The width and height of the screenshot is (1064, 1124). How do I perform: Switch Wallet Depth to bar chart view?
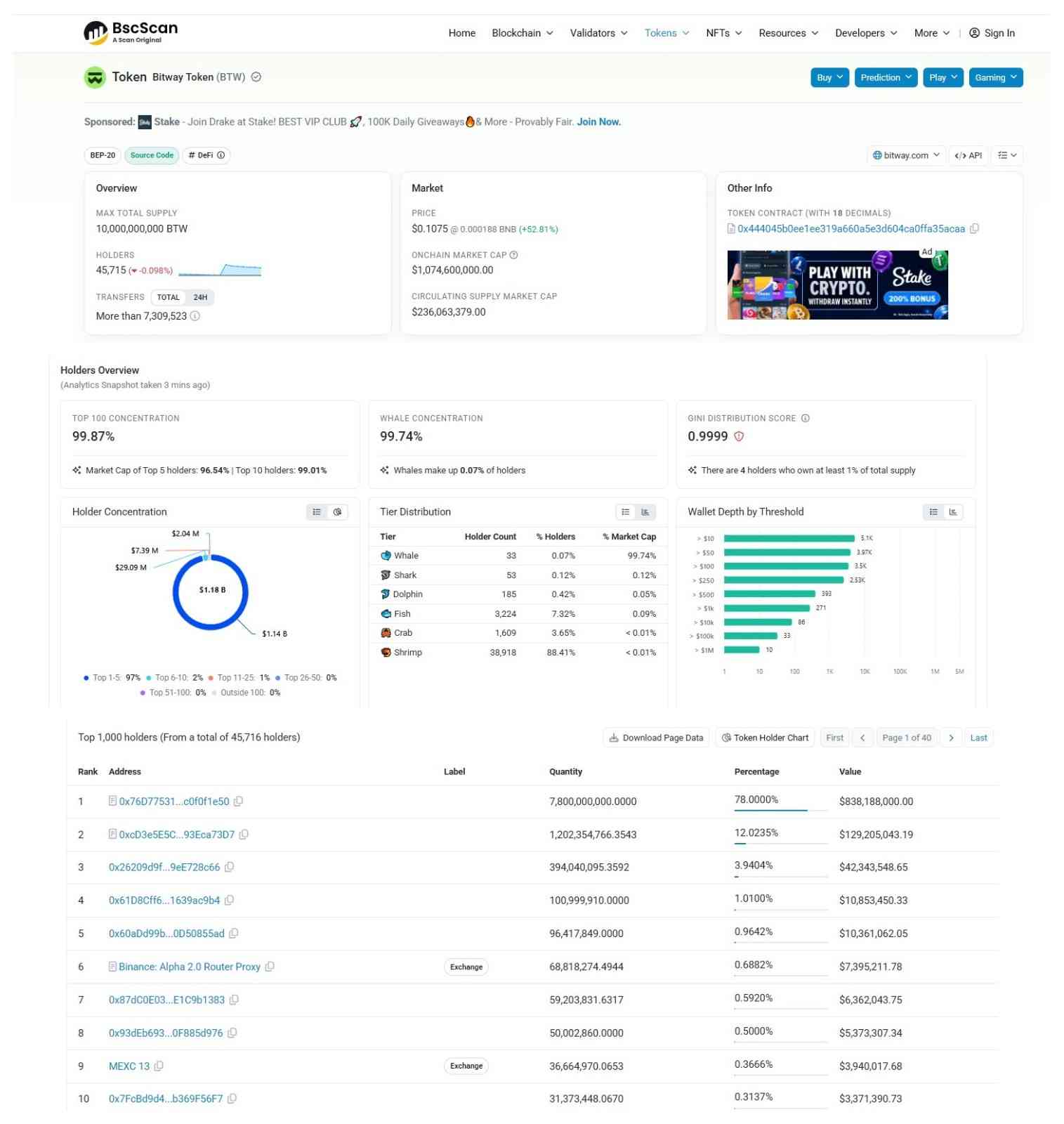pos(953,513)
